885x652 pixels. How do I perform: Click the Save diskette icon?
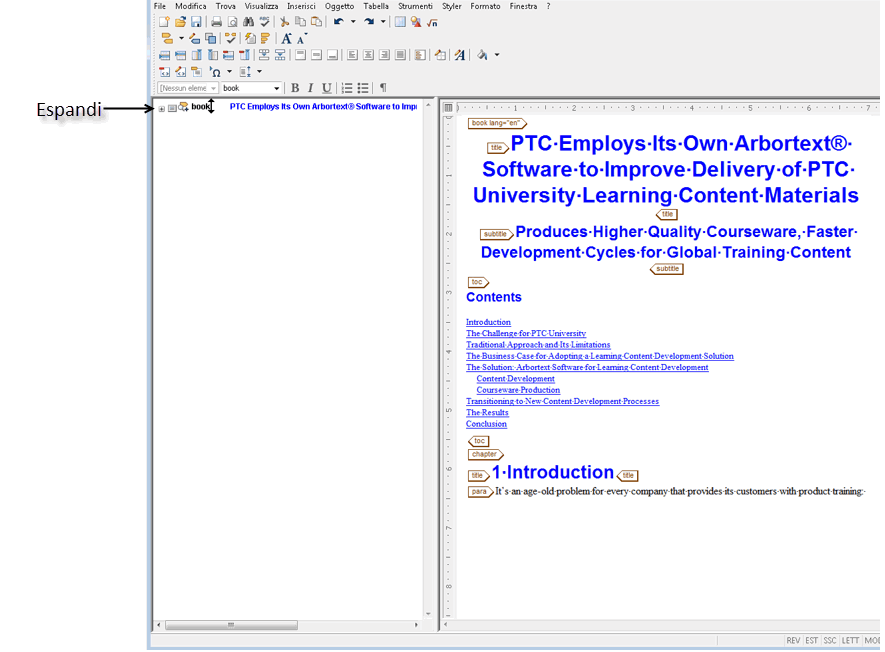pyautogui.click(x=196, y=22)
